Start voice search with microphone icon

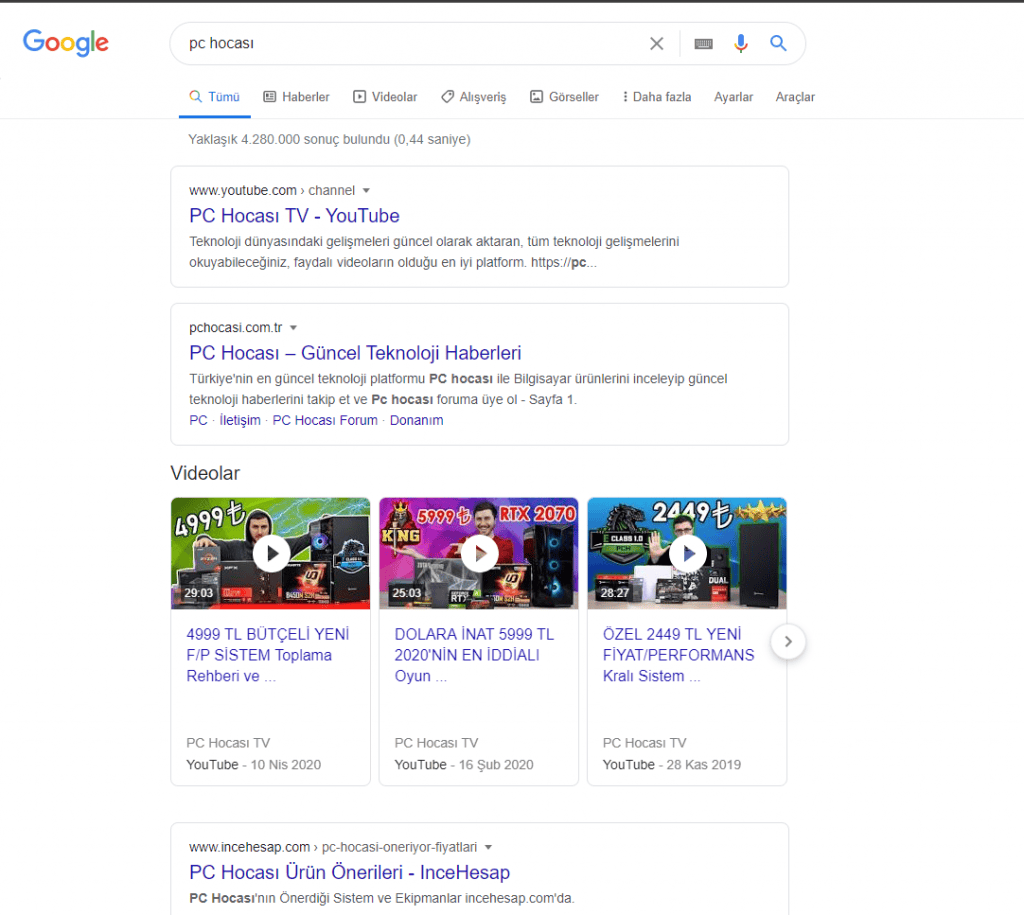click(x=740, y=43)
